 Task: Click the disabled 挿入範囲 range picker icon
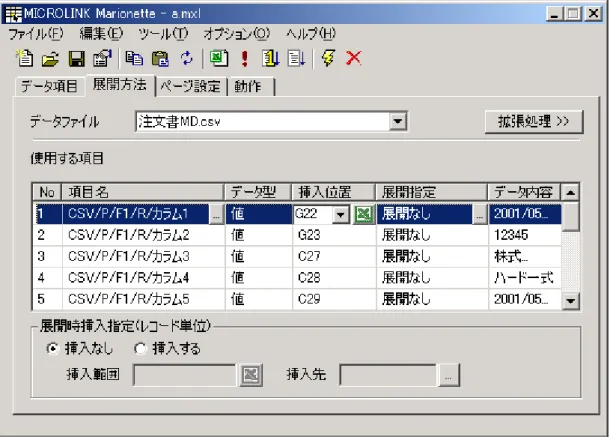tap(251, 375)
